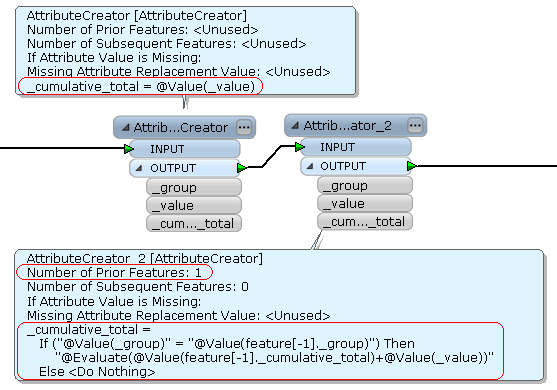Viewport: 557px width, 390px height.
Task: Click the green INPUT arrow on AttributeCreator_2
Action: click(x=300, y=147)
